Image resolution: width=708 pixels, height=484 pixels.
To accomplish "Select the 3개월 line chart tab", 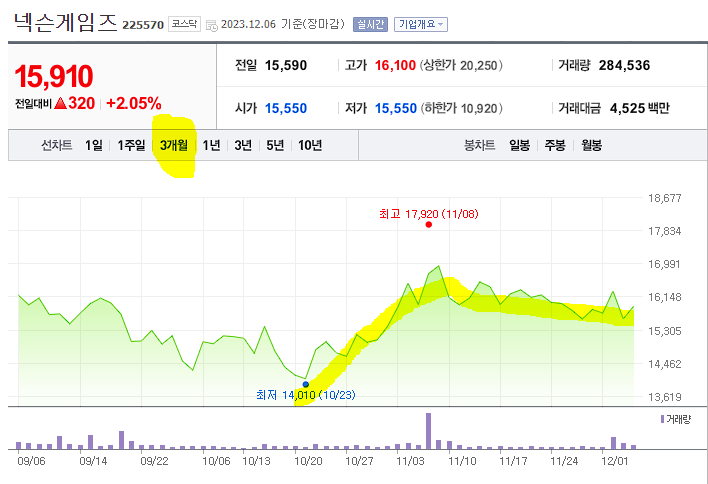I will point(174,145).
